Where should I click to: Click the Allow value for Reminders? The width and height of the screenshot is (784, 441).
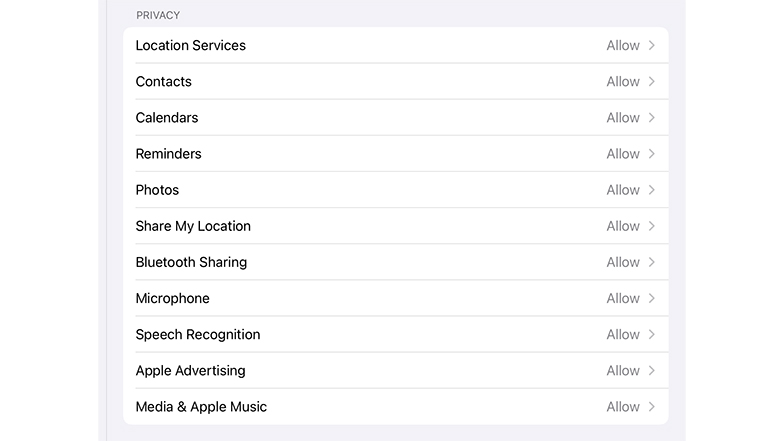point(623,153)
